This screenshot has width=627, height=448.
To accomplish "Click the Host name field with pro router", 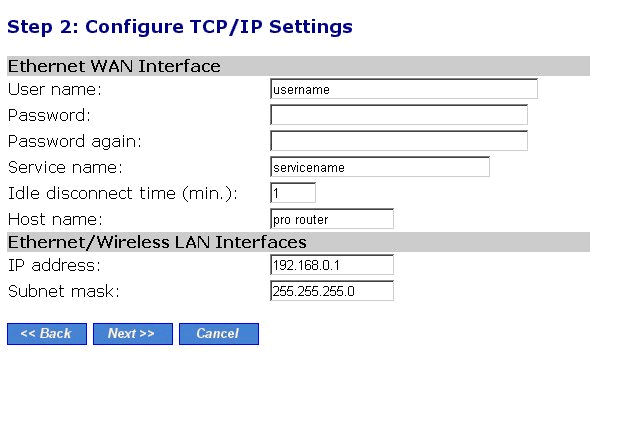I will (x=332, y=219).
